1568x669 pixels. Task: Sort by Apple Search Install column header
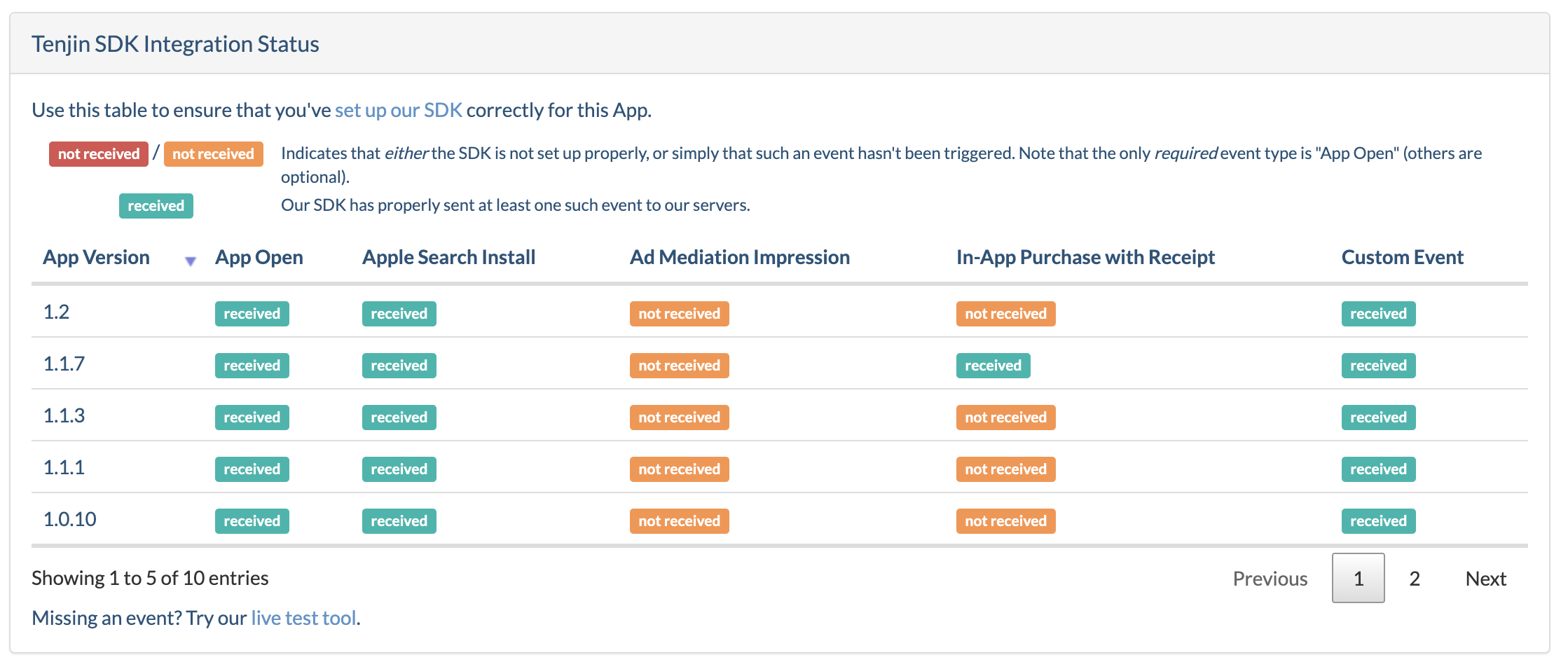point(448,258)
